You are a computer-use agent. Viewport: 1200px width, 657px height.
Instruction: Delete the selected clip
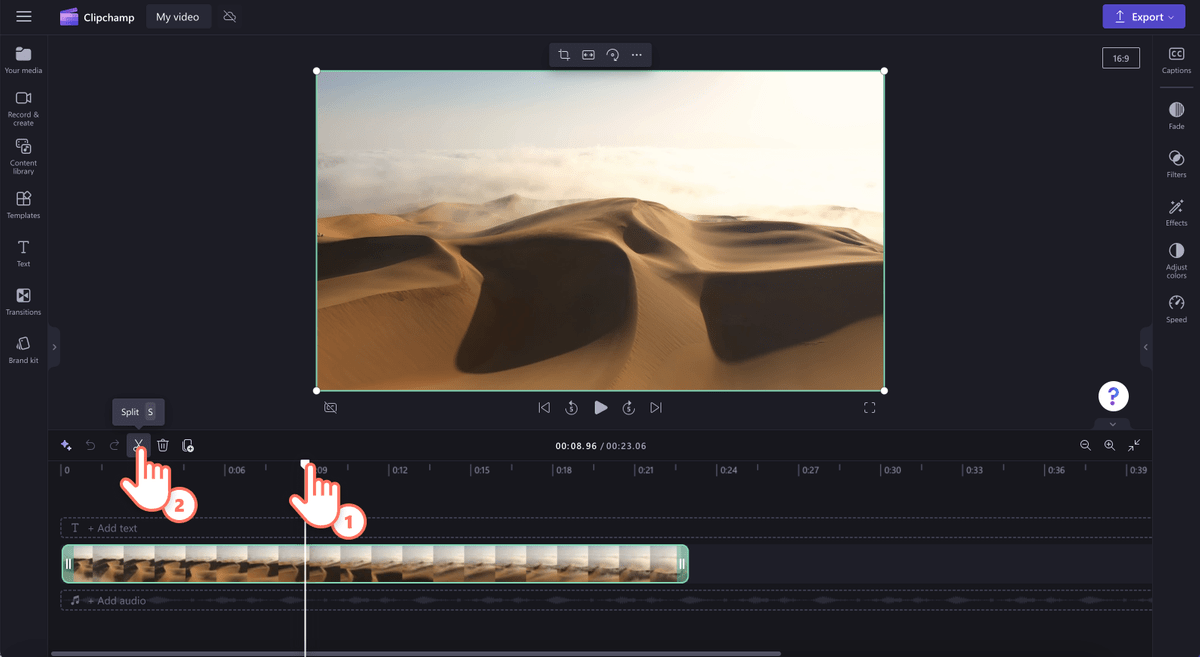163,445
